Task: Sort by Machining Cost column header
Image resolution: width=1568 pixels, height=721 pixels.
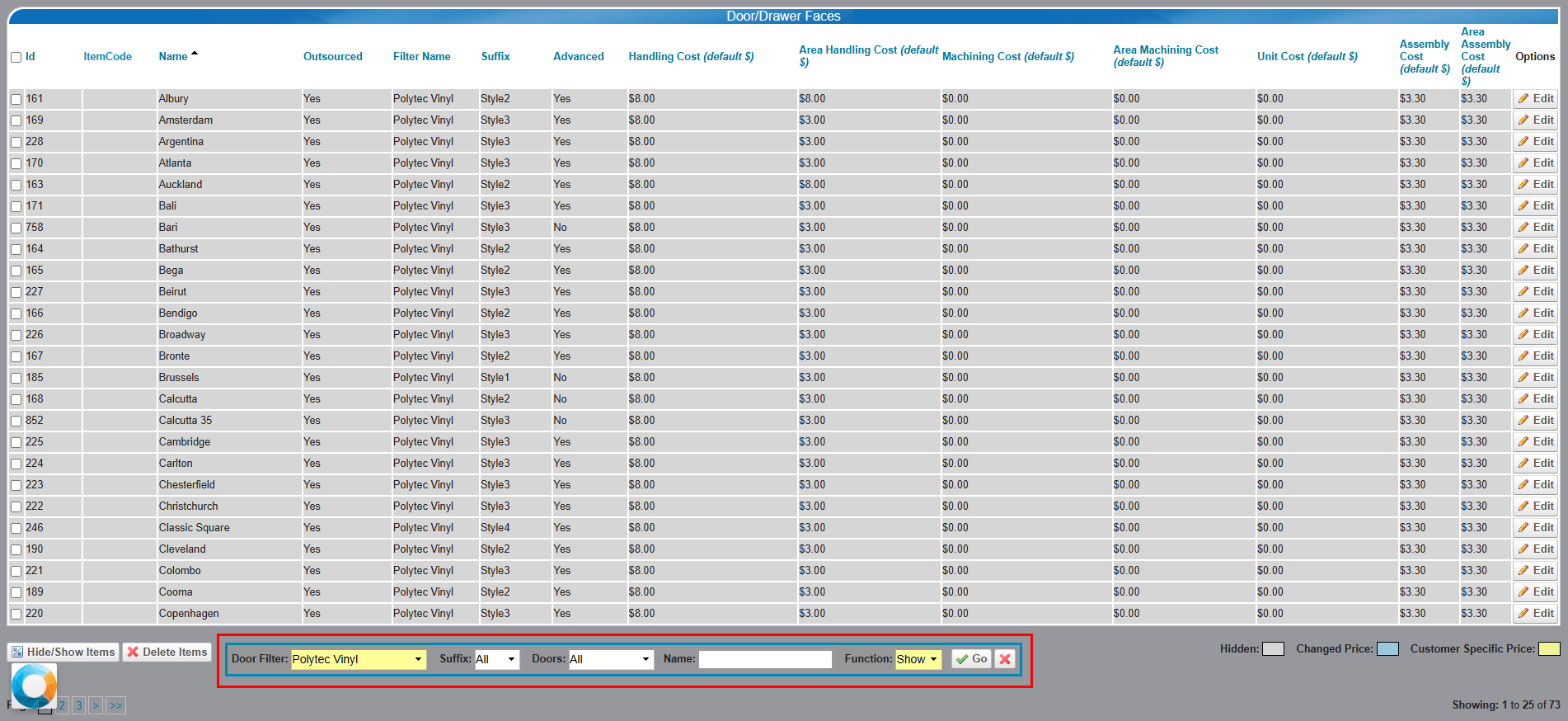Action: click(x=1008, y=57)
